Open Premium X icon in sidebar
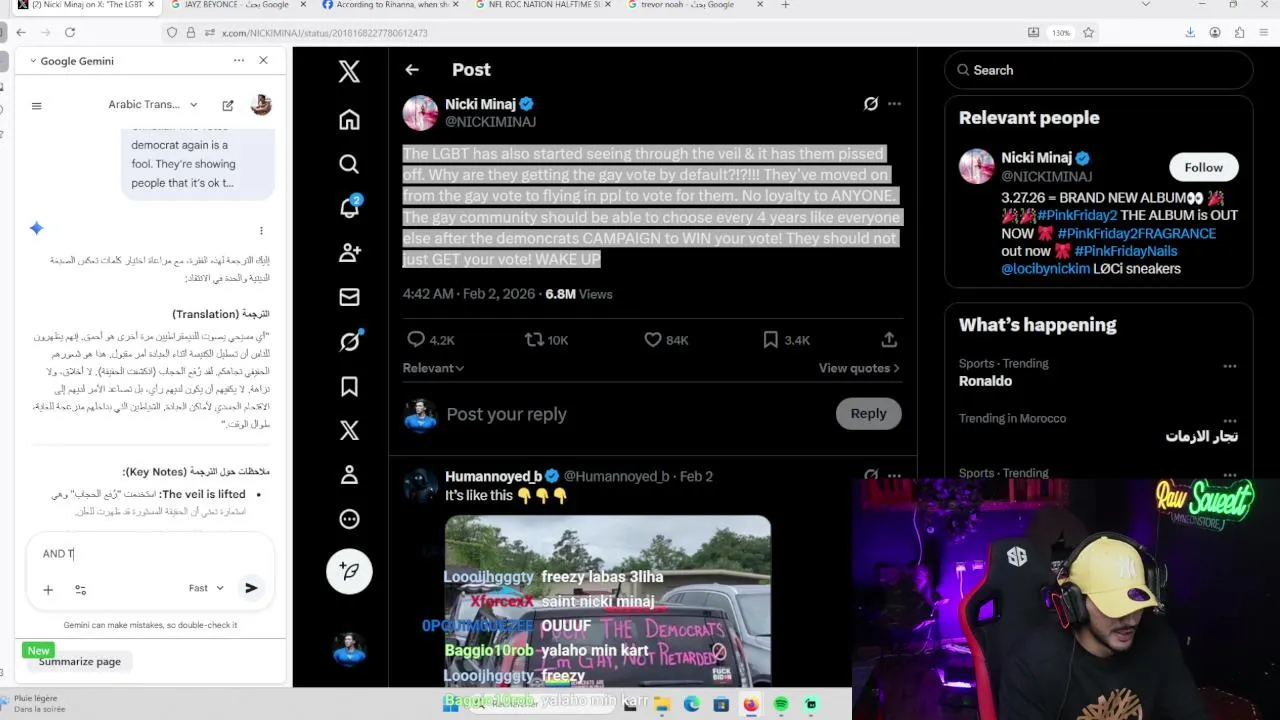Screen dimensions: 1280x720 (349, 430)
